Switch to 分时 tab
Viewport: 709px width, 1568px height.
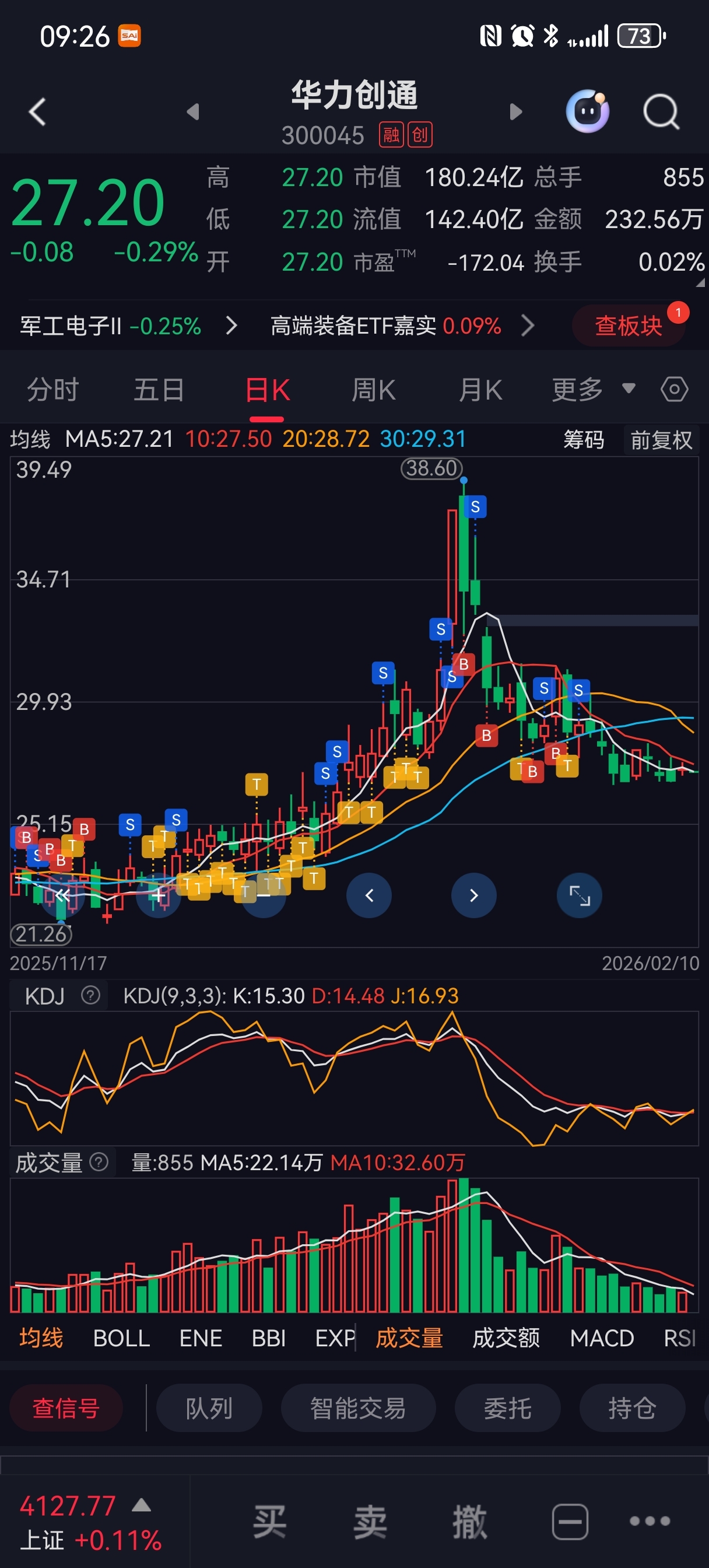53,390
